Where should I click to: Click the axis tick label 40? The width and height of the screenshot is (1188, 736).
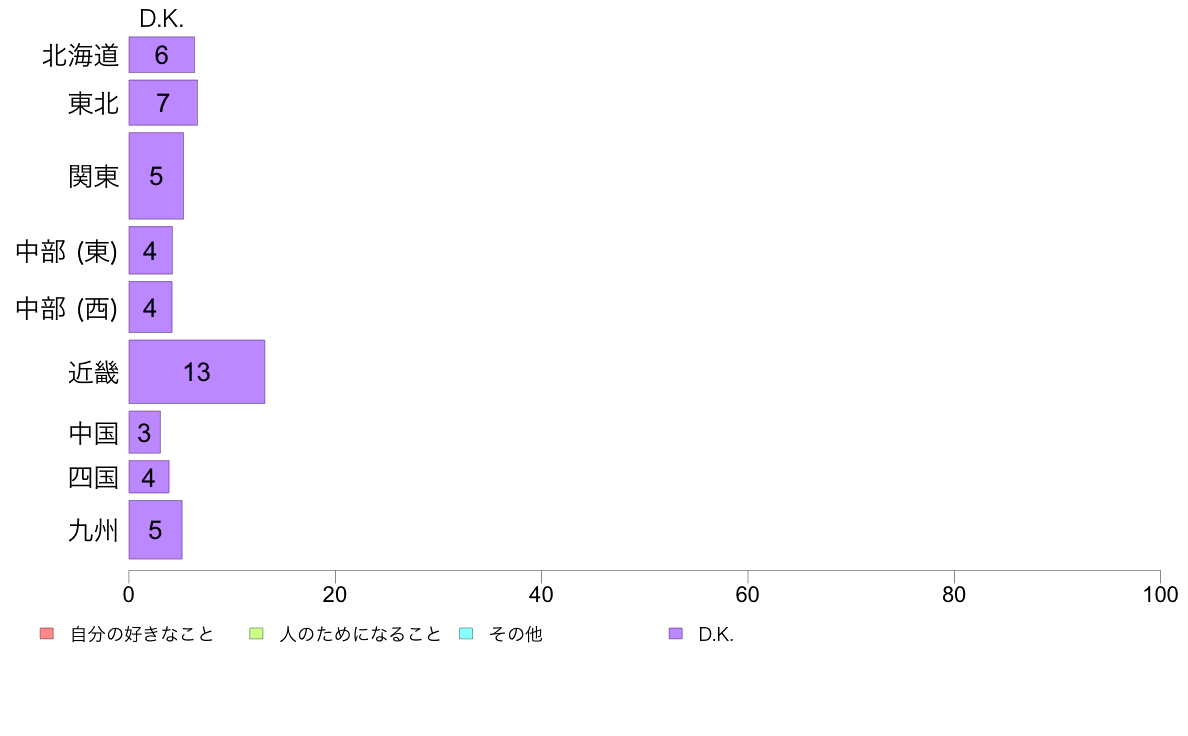541,594
